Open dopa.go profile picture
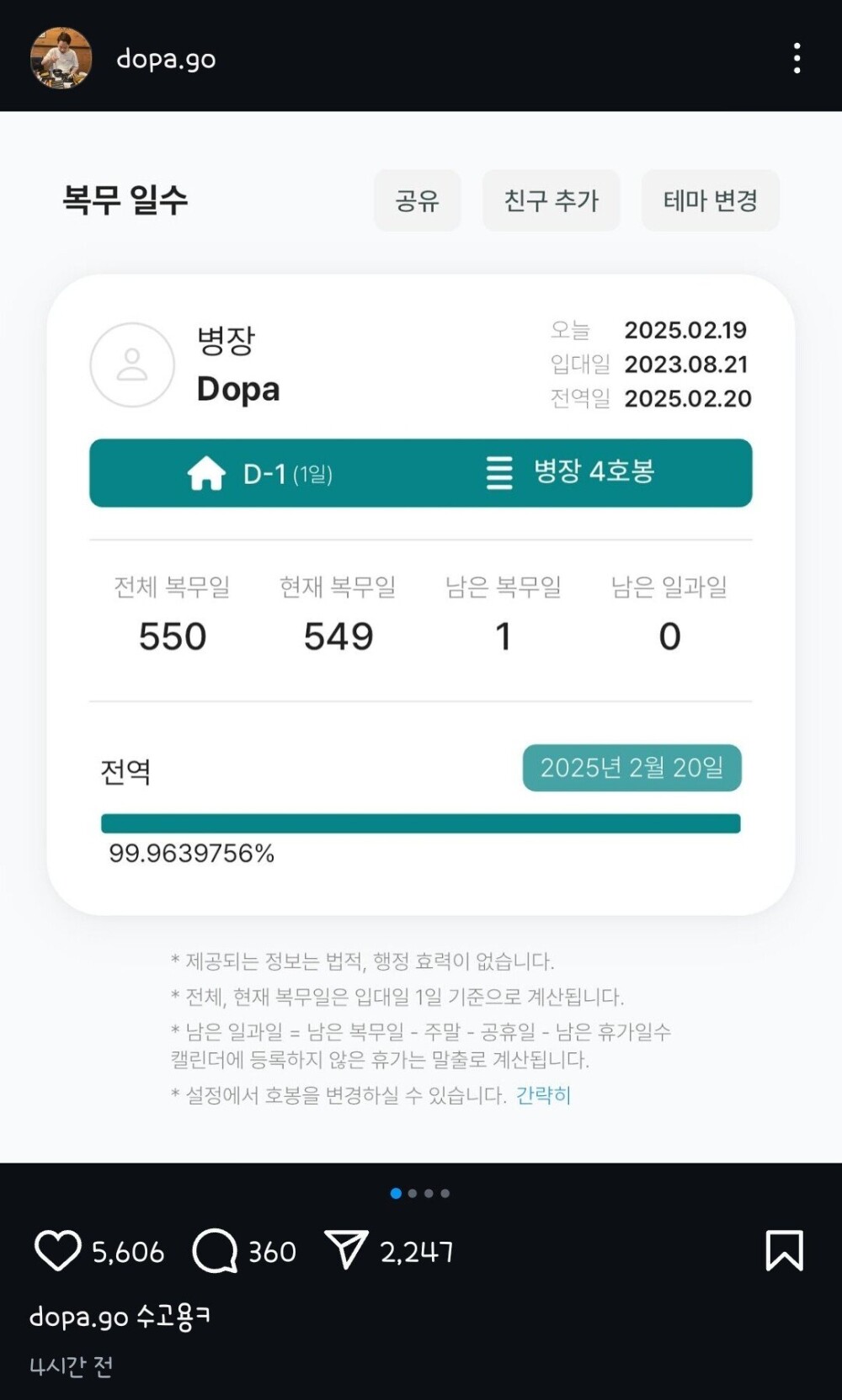 click(61, 58)
